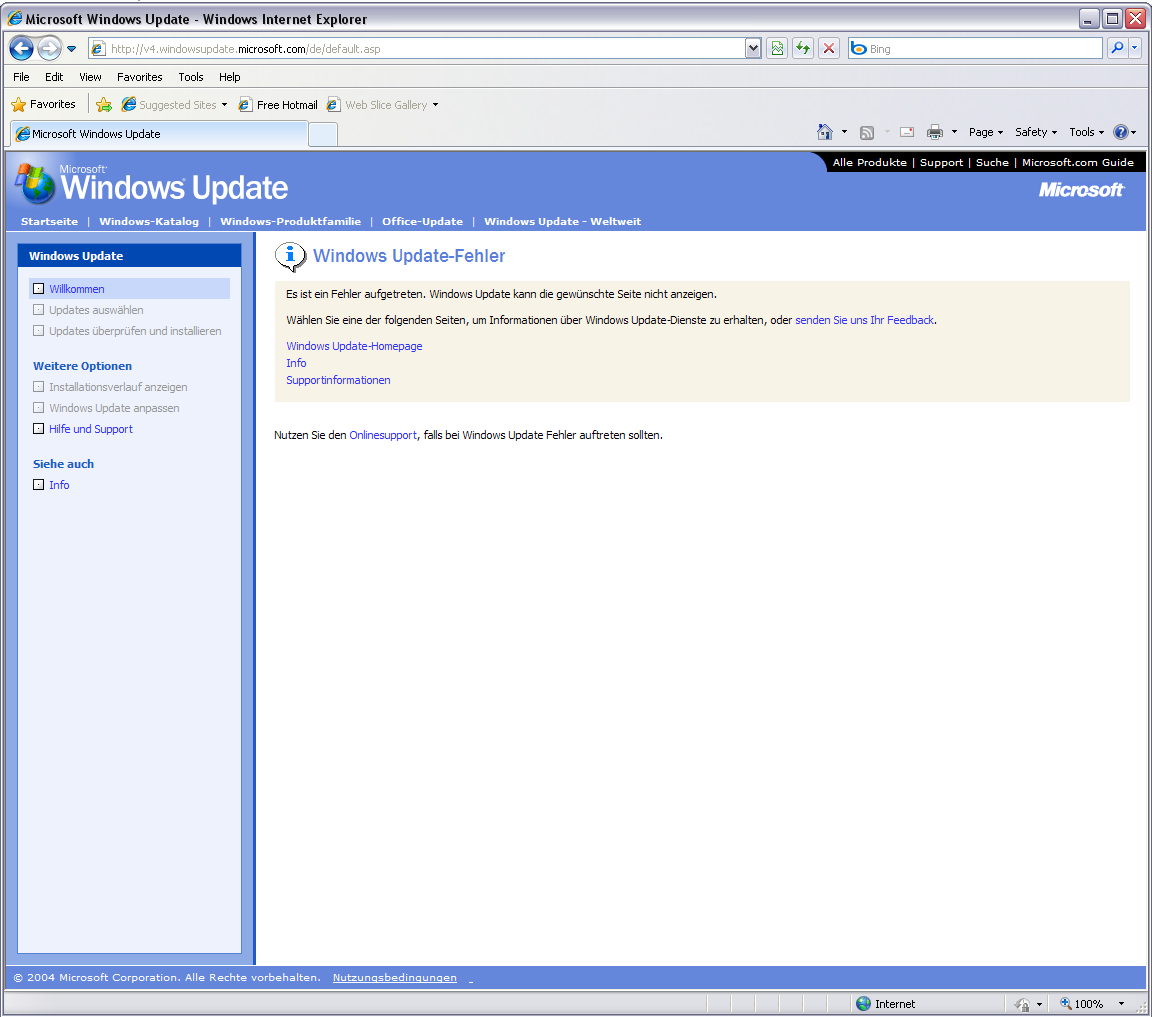Open the recent pages dropdown arrow
The image size is (1152, 1017).
click(x=71, y=49)
